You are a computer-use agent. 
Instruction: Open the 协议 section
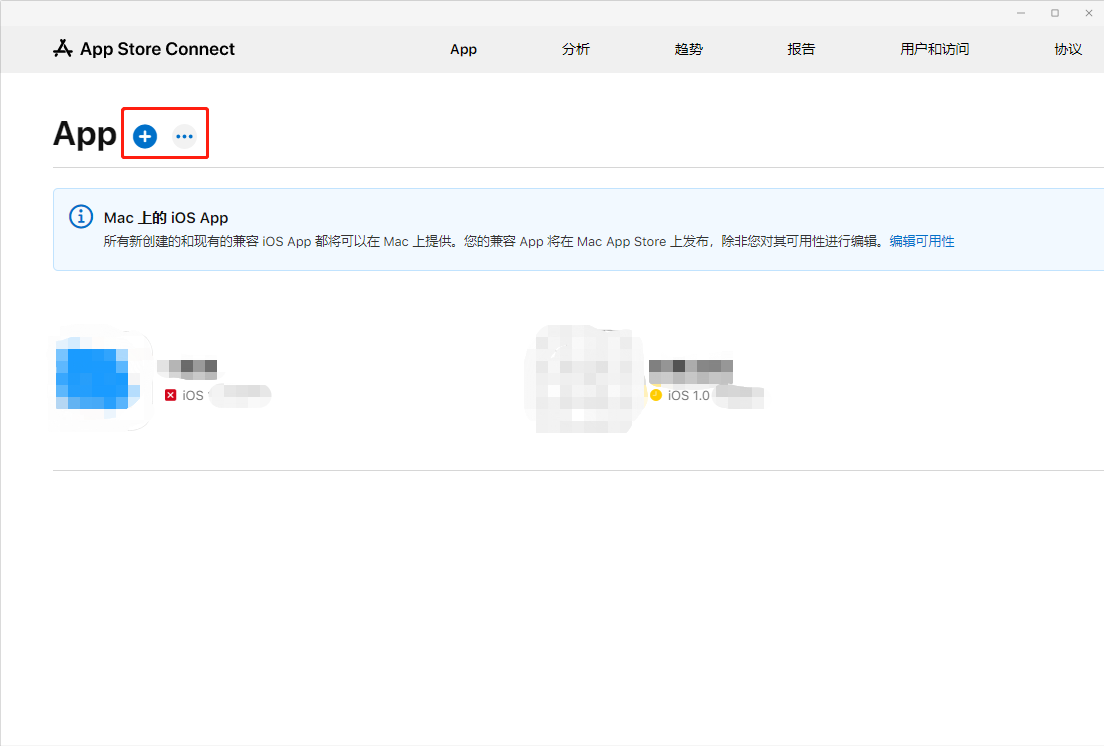[1068, 48]
